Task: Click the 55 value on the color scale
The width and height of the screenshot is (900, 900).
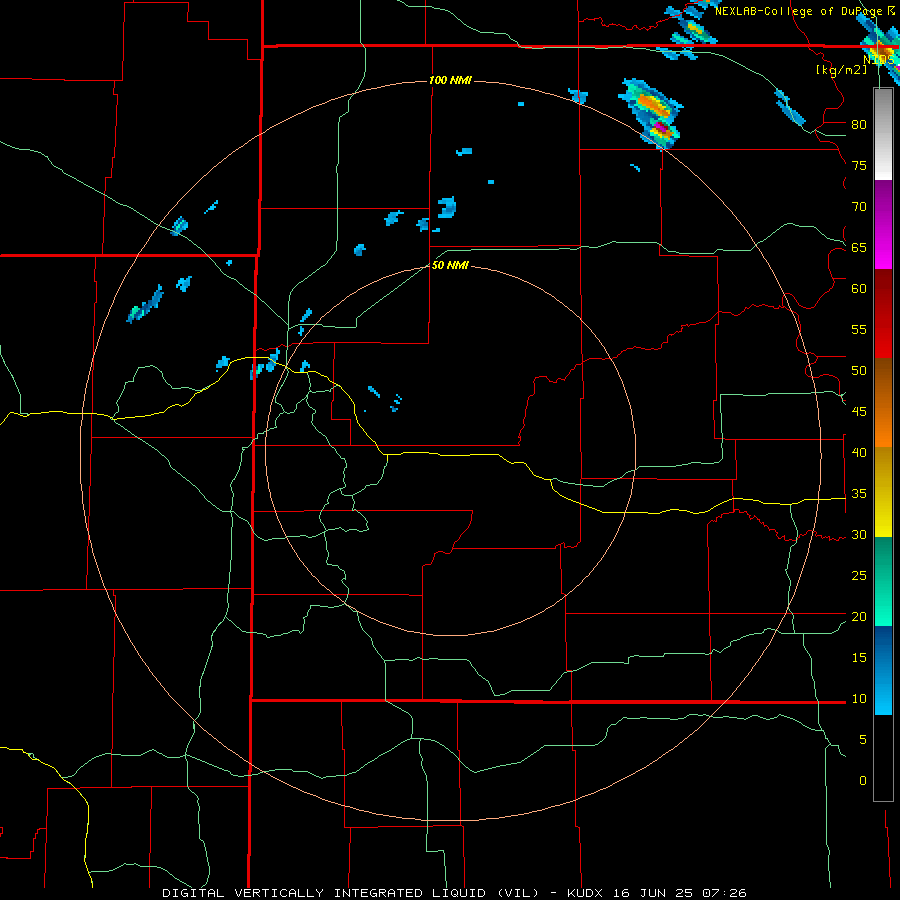Action: click(859, 329)
